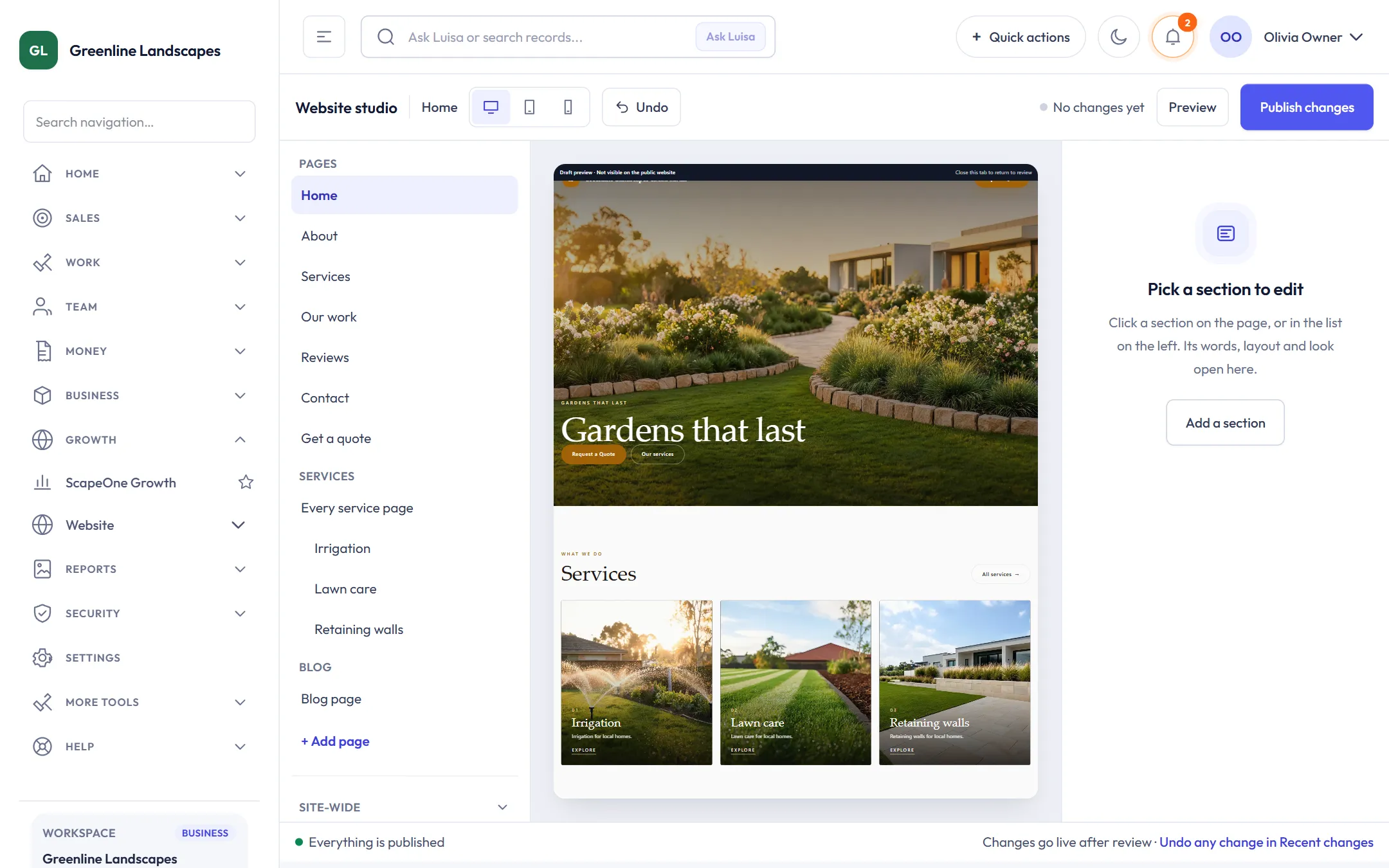Viewport: 1389px width, 868px height.
Task: Open notifications bell
Action: pyautogui.click(x=1173, y=37)
